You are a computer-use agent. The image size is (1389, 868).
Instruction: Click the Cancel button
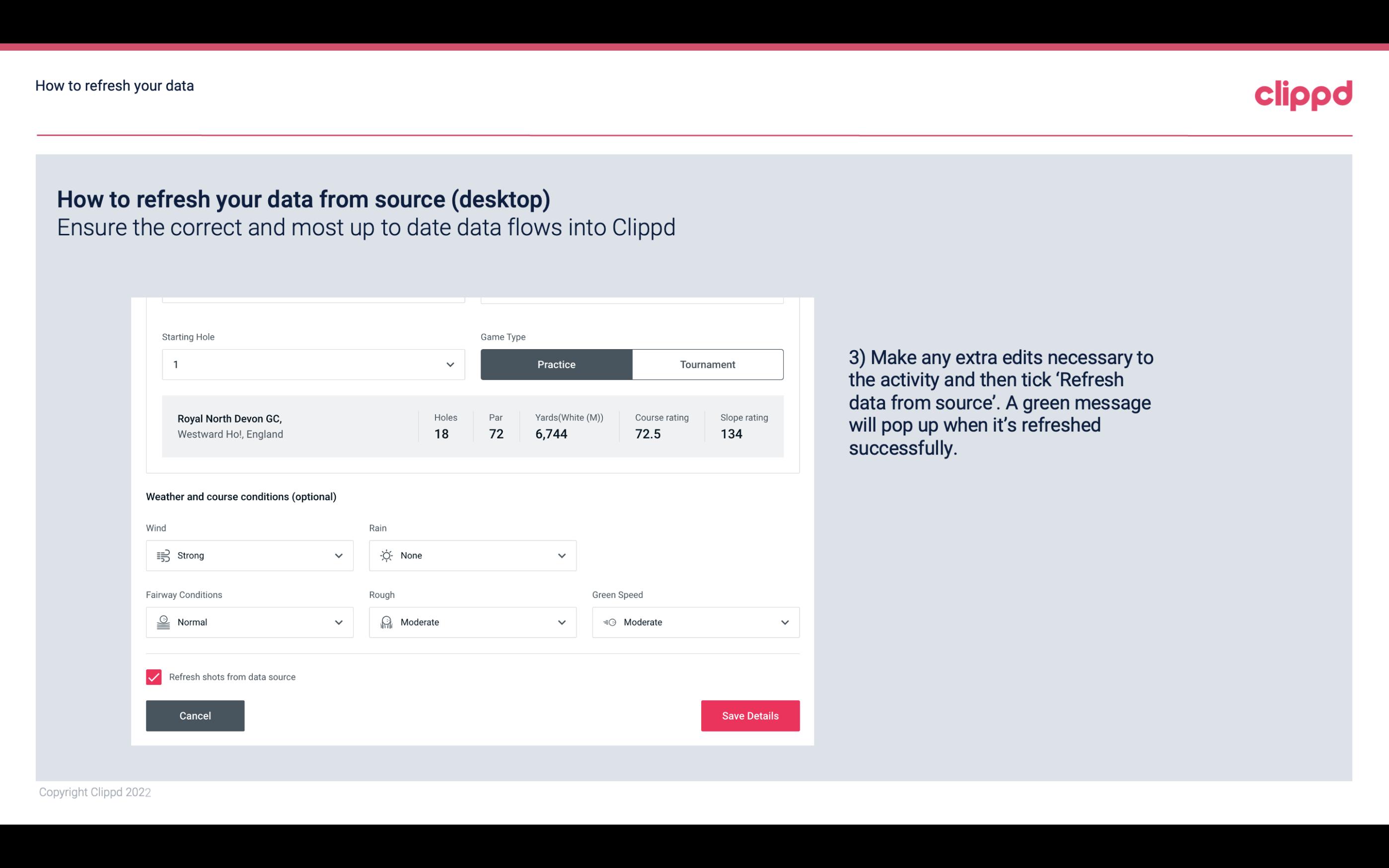195,715
